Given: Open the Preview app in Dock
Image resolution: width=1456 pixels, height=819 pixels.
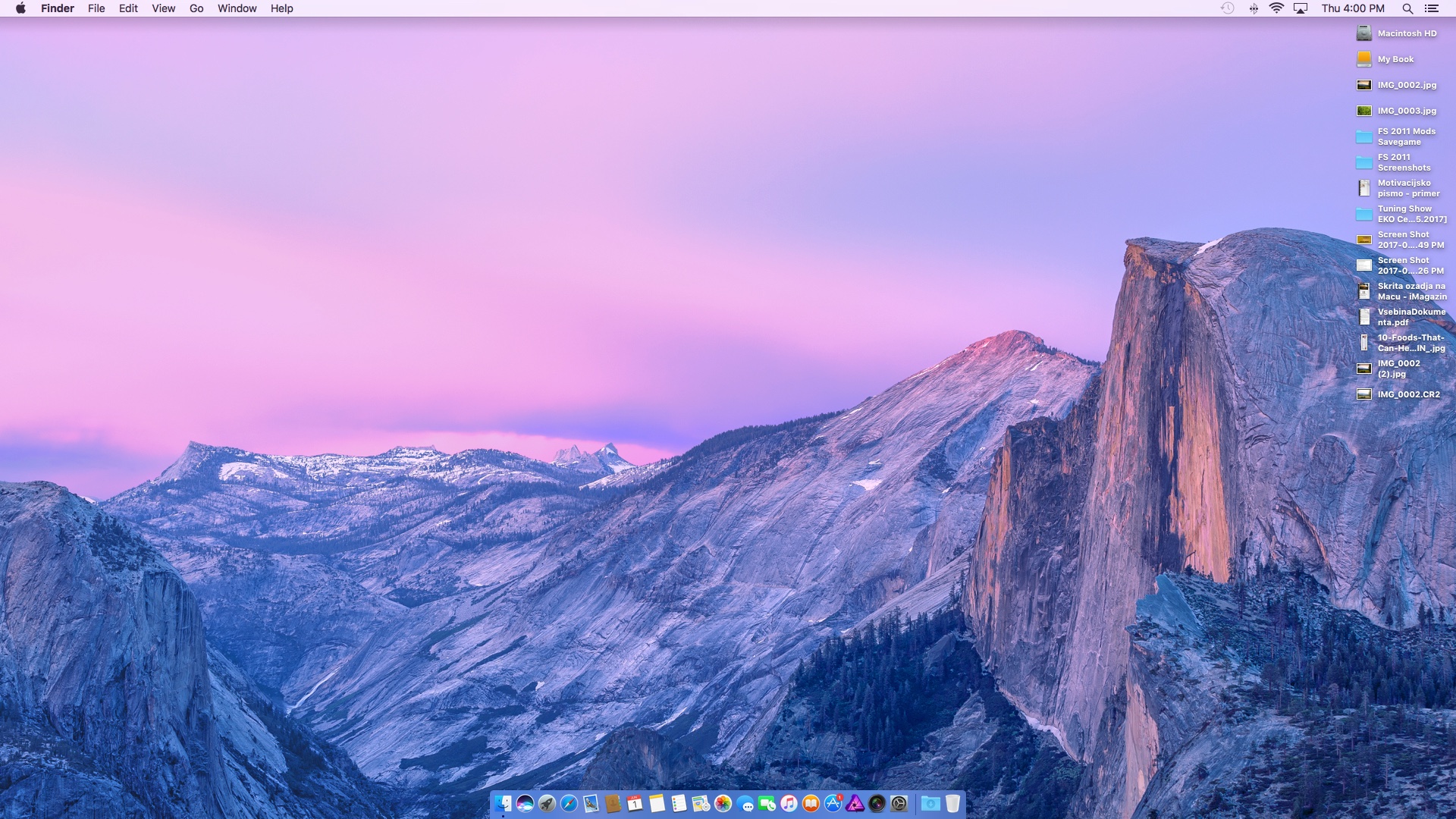Looking at the screenshot, I should tap(591, 804).
